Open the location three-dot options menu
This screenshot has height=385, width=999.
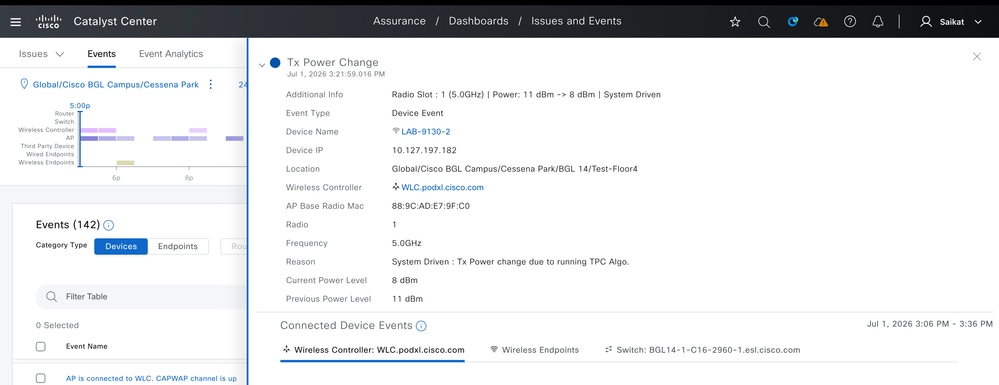(x=211, y=84)
